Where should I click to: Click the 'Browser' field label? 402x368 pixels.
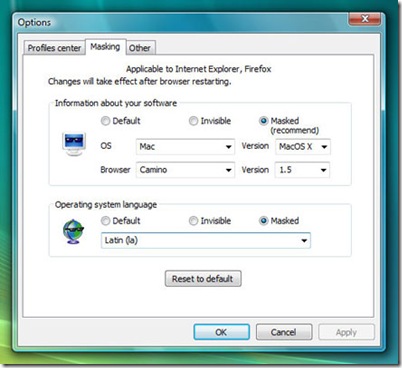tap(115, 170)
